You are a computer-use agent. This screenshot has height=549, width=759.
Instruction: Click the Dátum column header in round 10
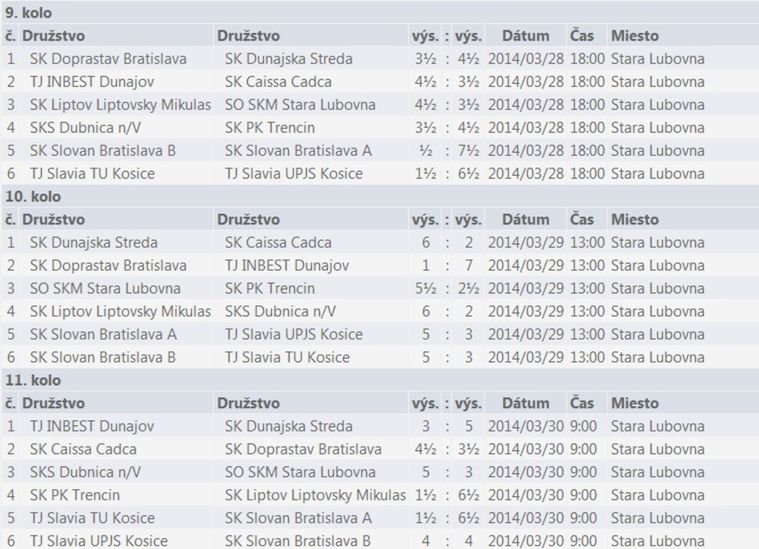pos(526,219)
